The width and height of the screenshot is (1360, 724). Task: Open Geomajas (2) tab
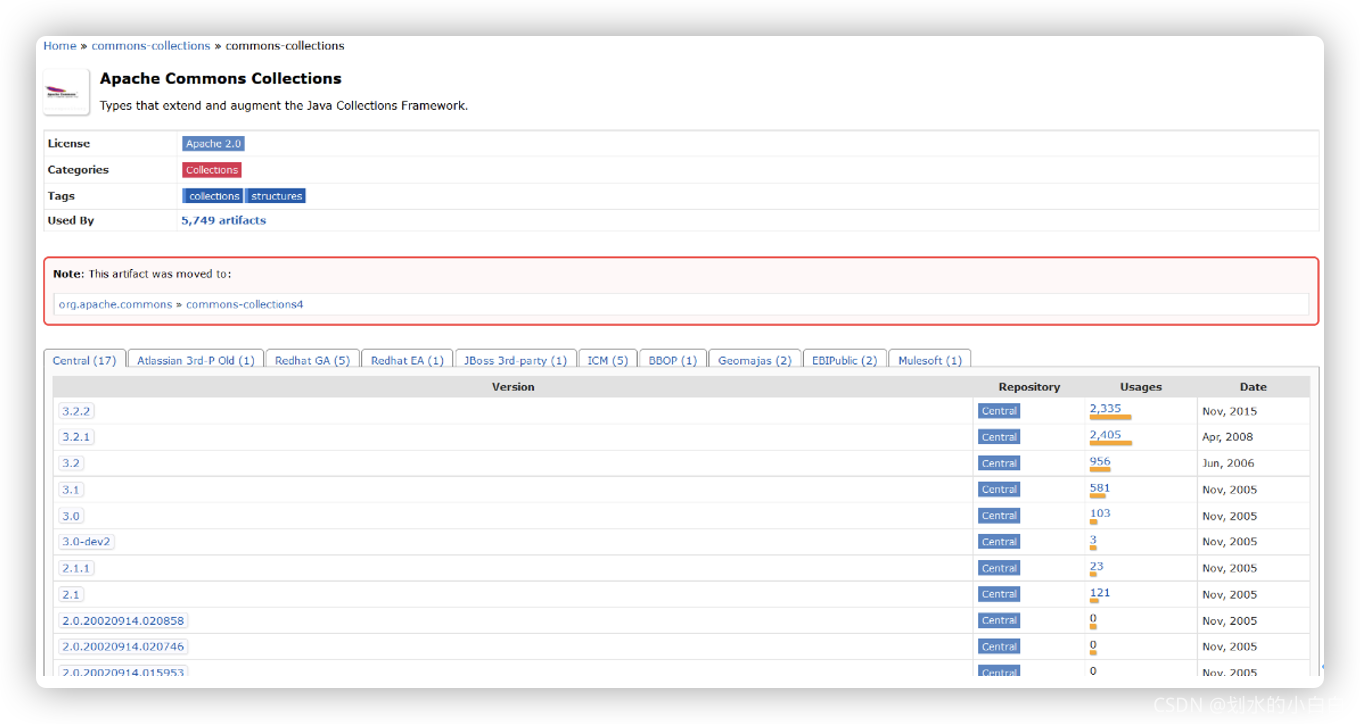tap(755, 360)
